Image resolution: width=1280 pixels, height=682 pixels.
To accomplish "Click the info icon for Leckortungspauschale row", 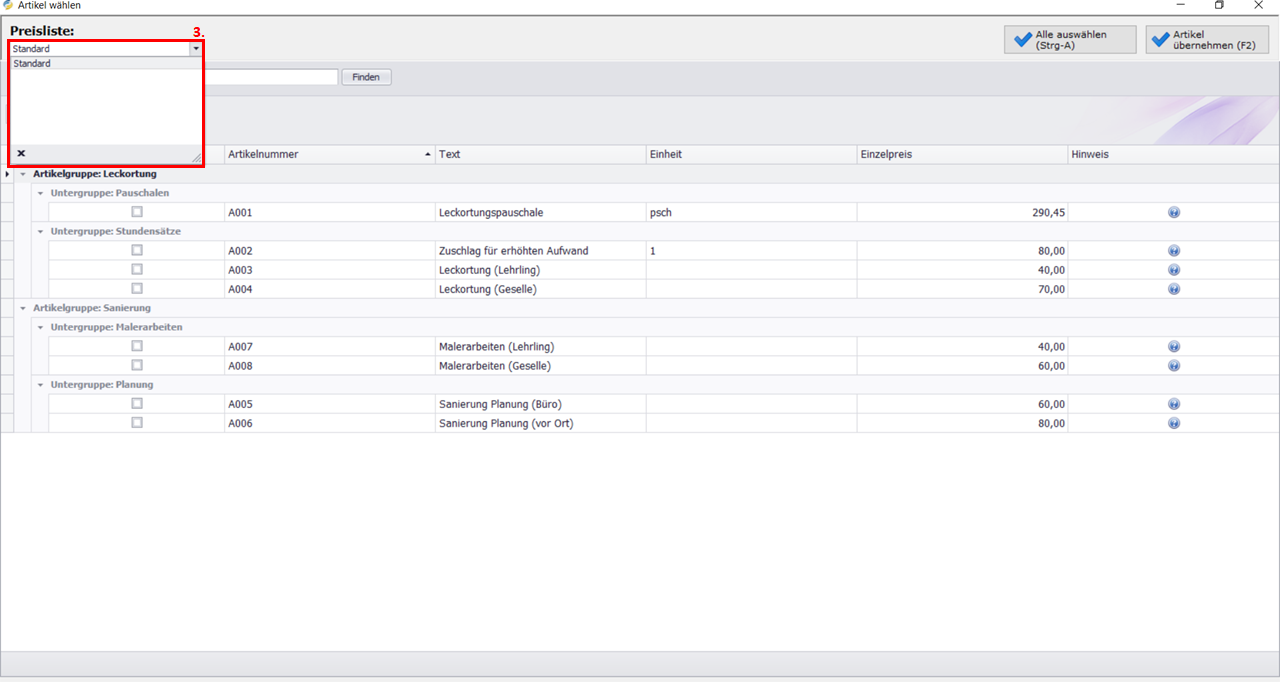I will coord(1174,212).
